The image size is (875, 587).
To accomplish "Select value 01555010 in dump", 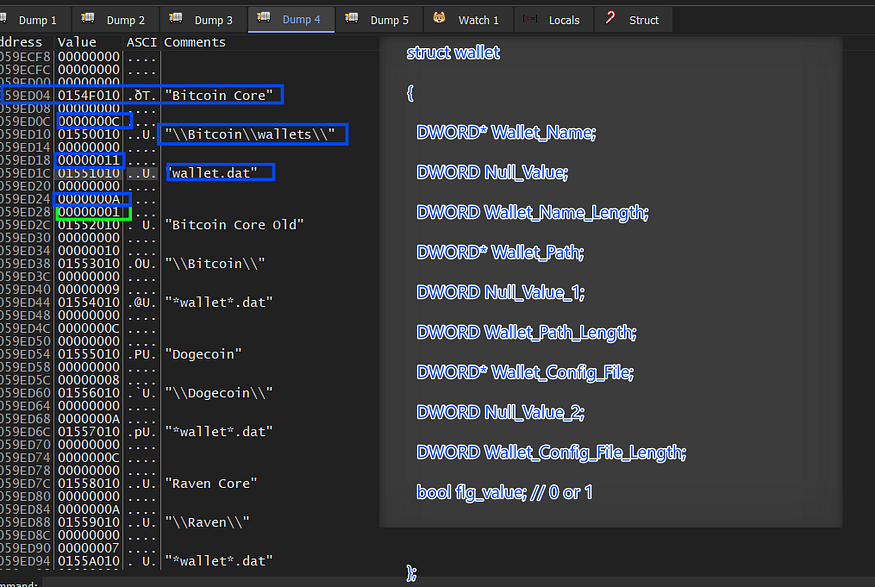I will [89, 354].
